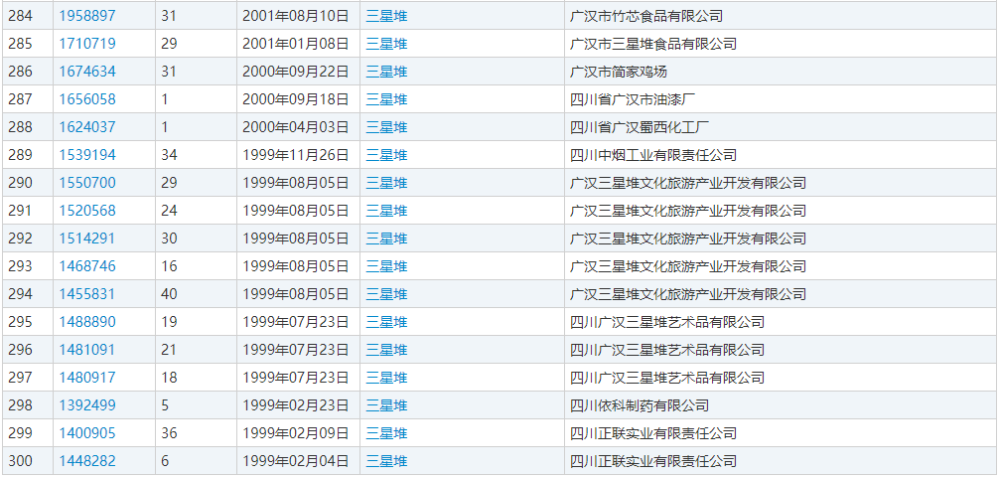Open trademark record 1674634
This screenshot has width=1000, height=477.
coord(87,72)
